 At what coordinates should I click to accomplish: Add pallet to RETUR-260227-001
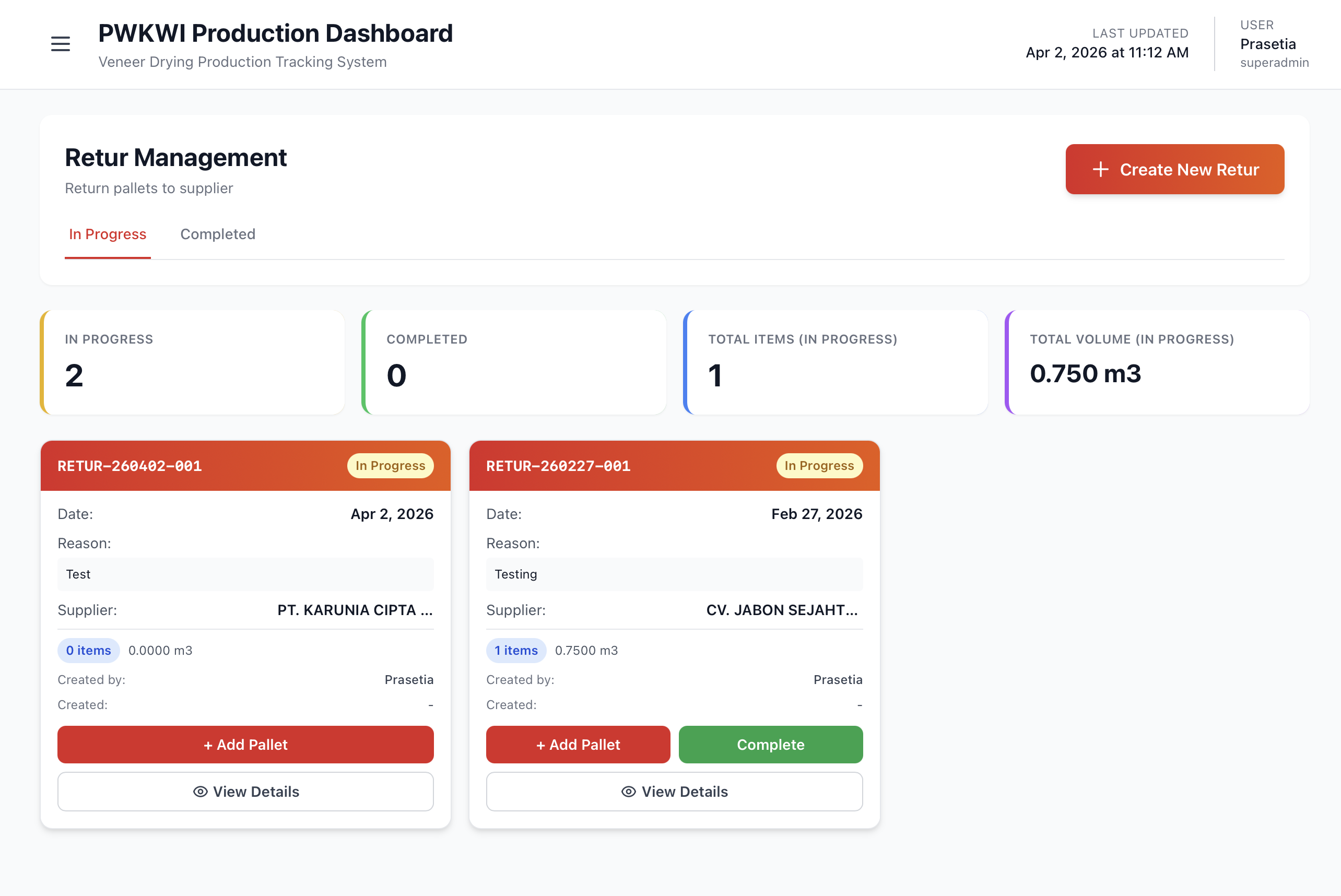[578, 745]
